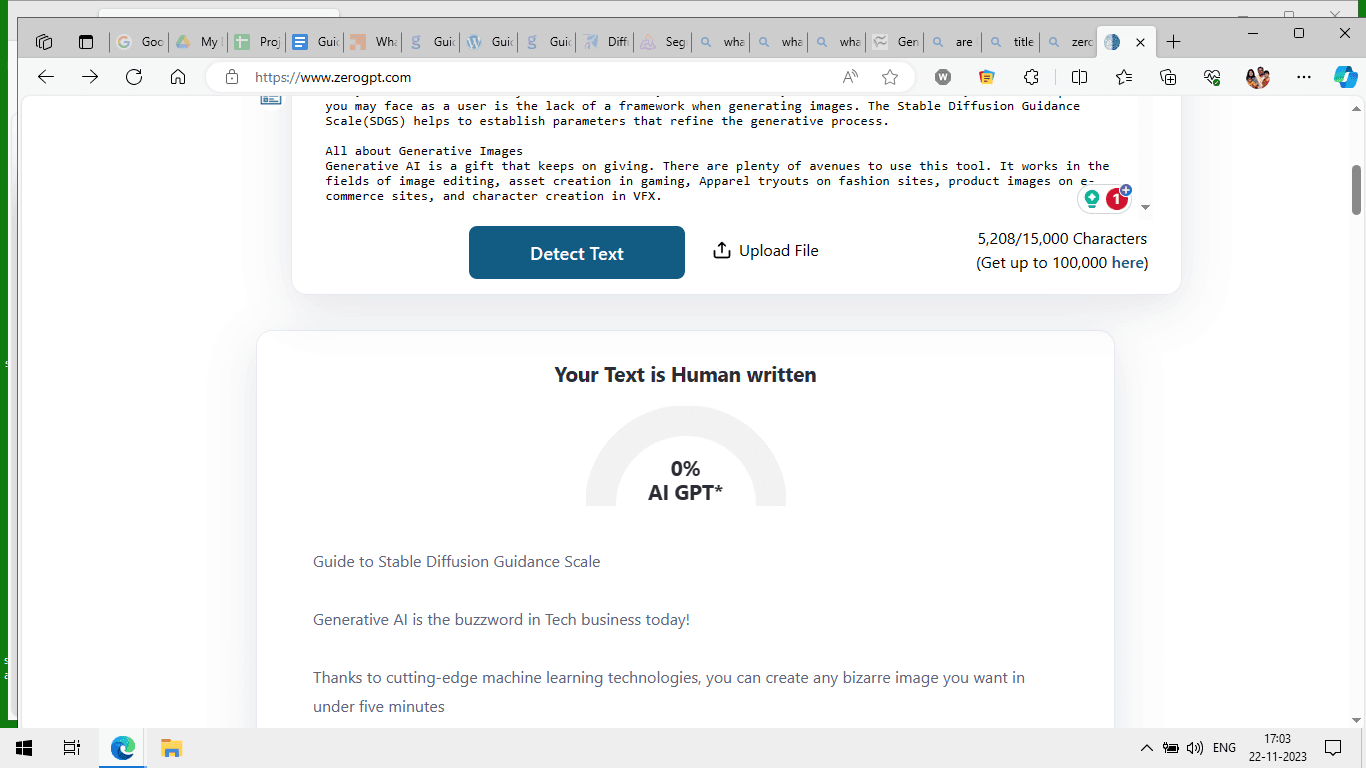
Task: Open File Explorer from the taskbar
Action: [x=171, y=748]
